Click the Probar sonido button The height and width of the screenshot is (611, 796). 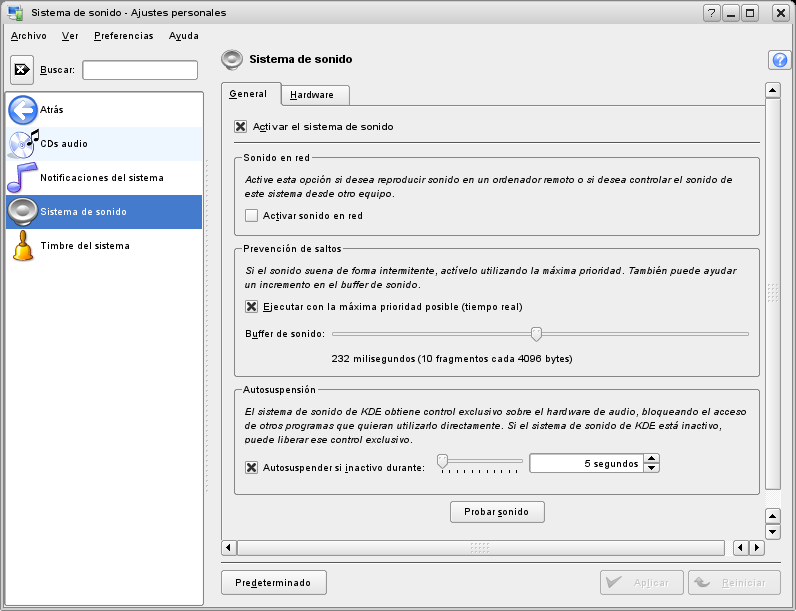497,512
